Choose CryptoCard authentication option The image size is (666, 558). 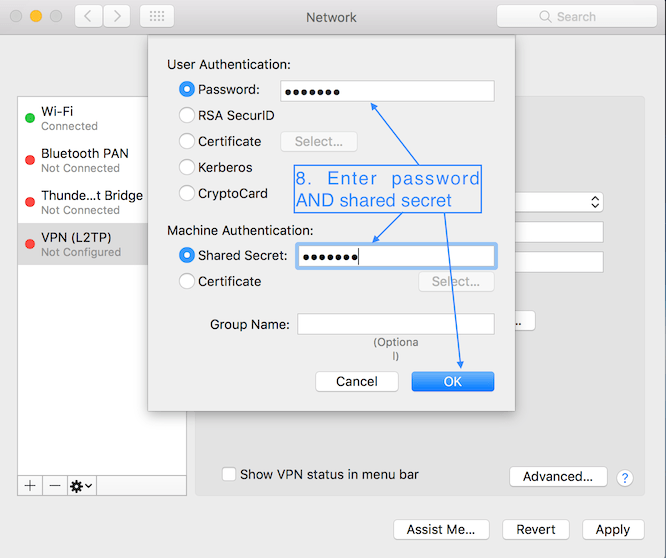(187, 193)
